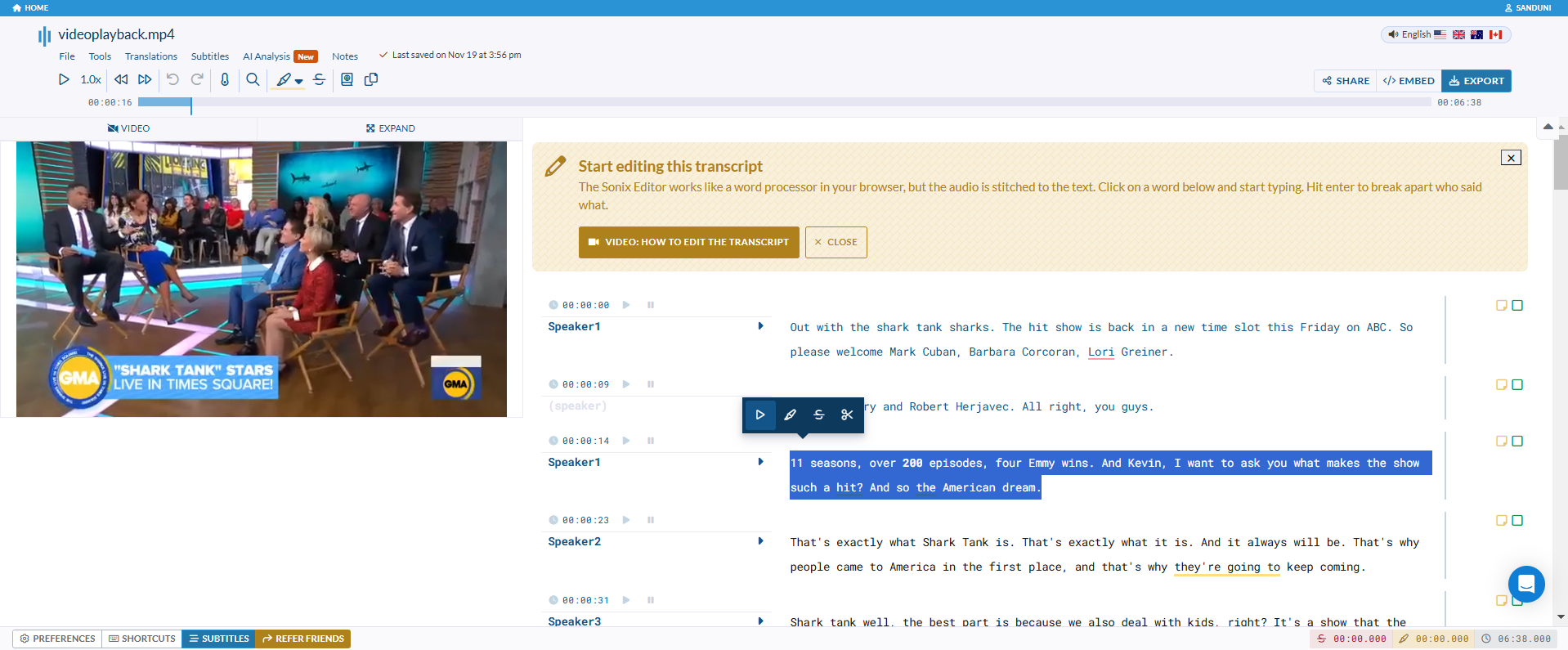The width and height of the screenshot is (1568, 650).
Task: Go to HOME page
Action: coord(31,7)
